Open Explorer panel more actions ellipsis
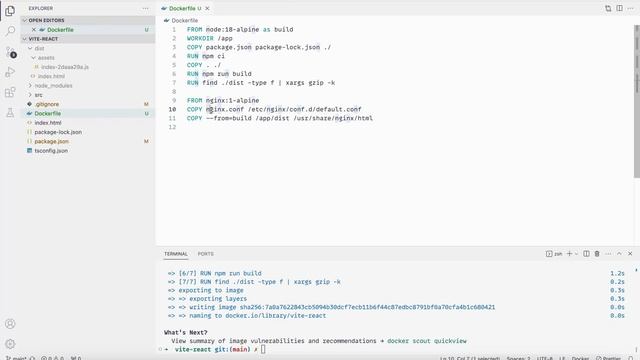The image size is (640, 360). pyautogui.click(x=145, y=8)
